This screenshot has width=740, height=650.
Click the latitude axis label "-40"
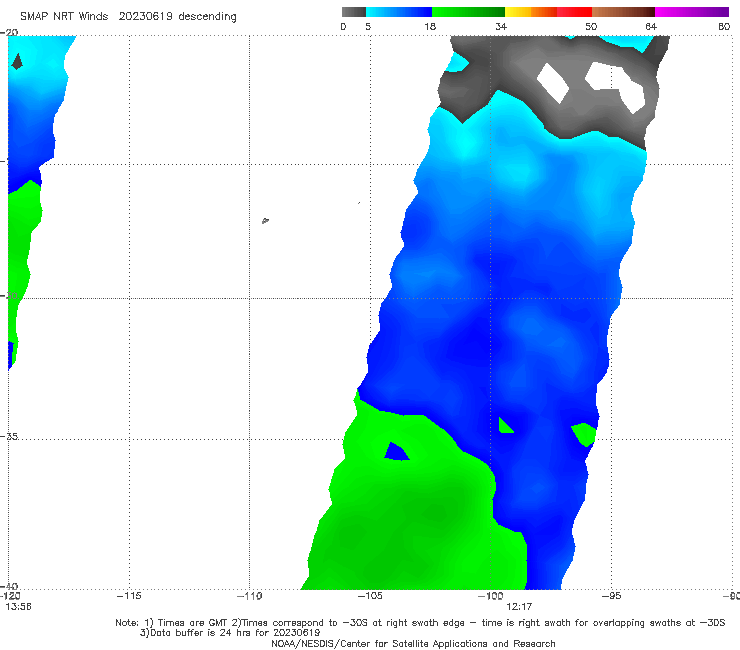(9, 586)
